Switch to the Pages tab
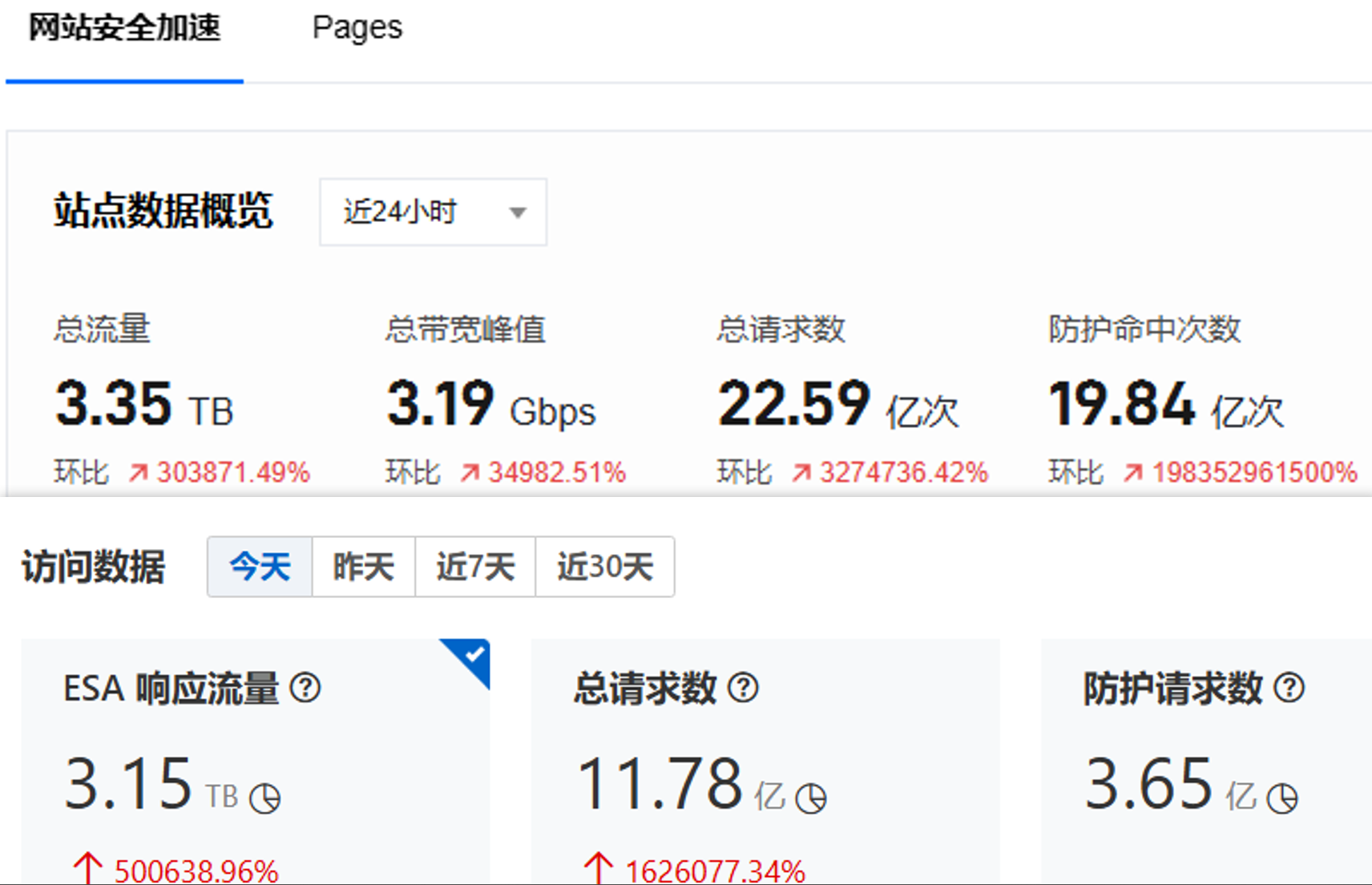This screenshot has height=885, width=1372. 357,28
